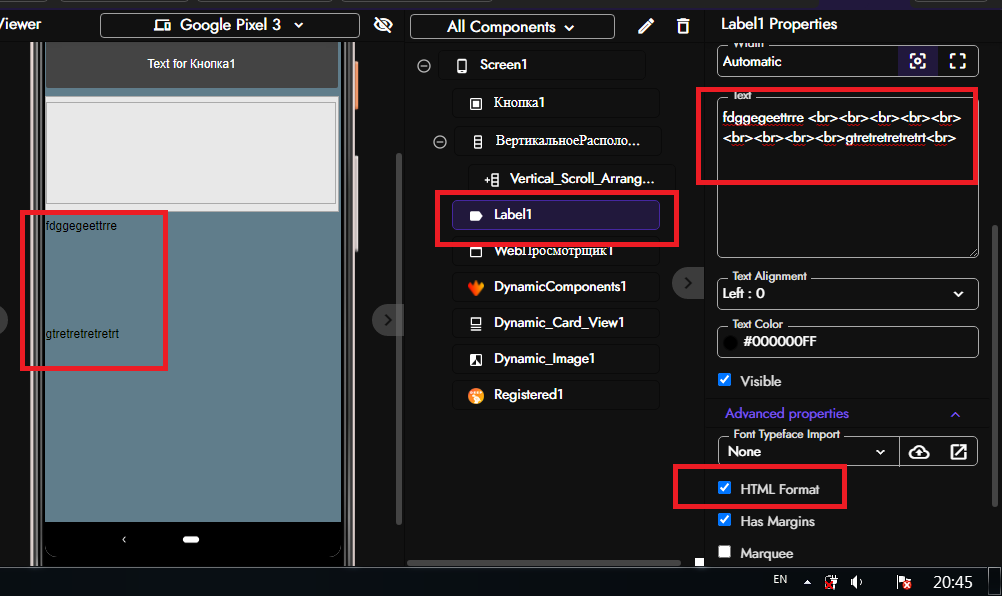
Task: Tap the phone preview back arrow
Action: click(124, 539)
